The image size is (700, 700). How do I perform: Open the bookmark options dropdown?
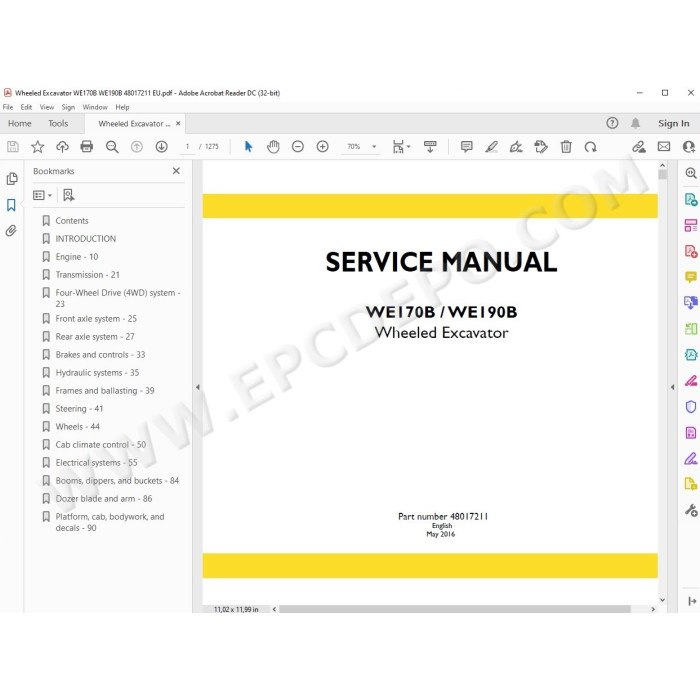pos(42,195)
